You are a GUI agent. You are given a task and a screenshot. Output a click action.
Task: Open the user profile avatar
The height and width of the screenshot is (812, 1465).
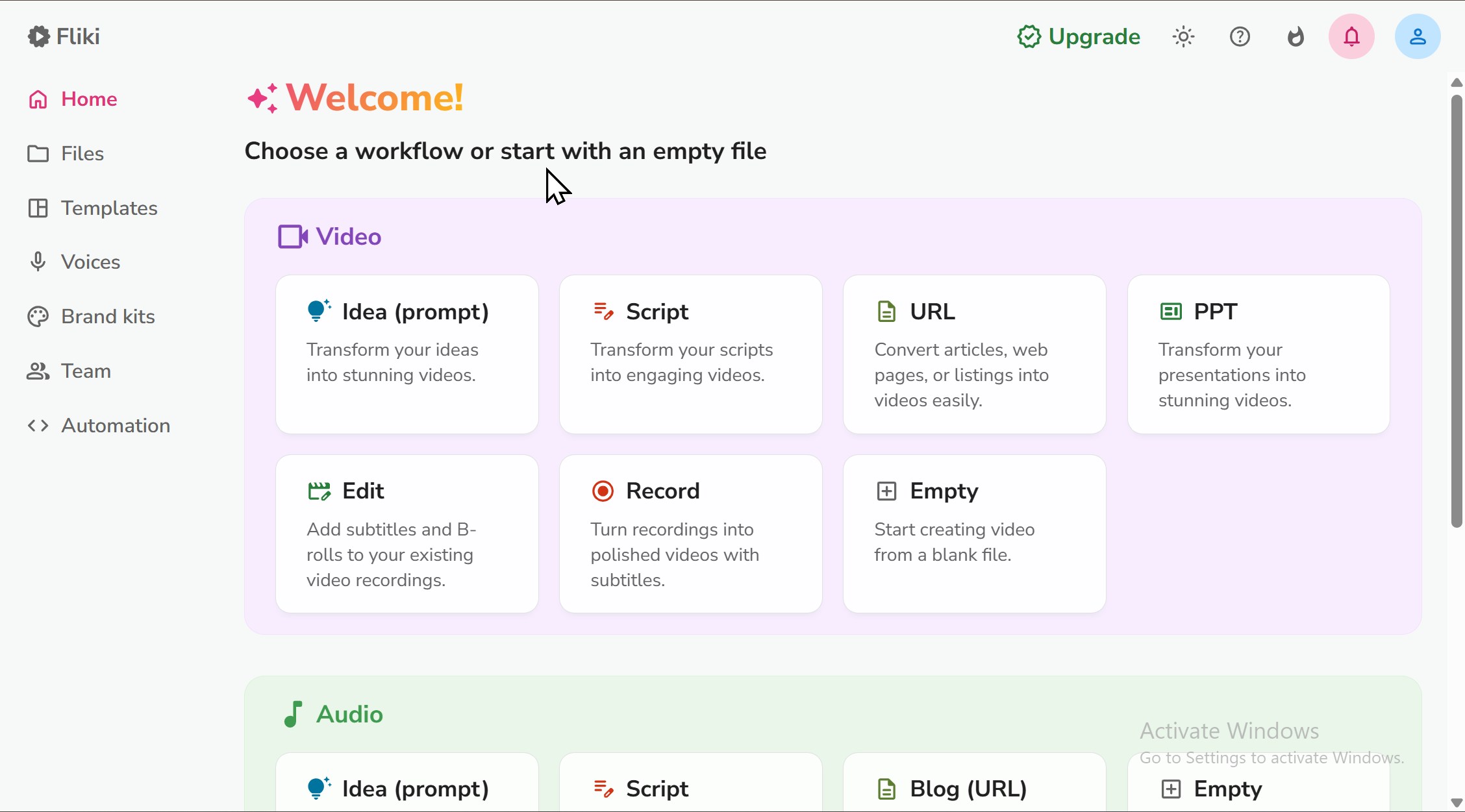1418,36
